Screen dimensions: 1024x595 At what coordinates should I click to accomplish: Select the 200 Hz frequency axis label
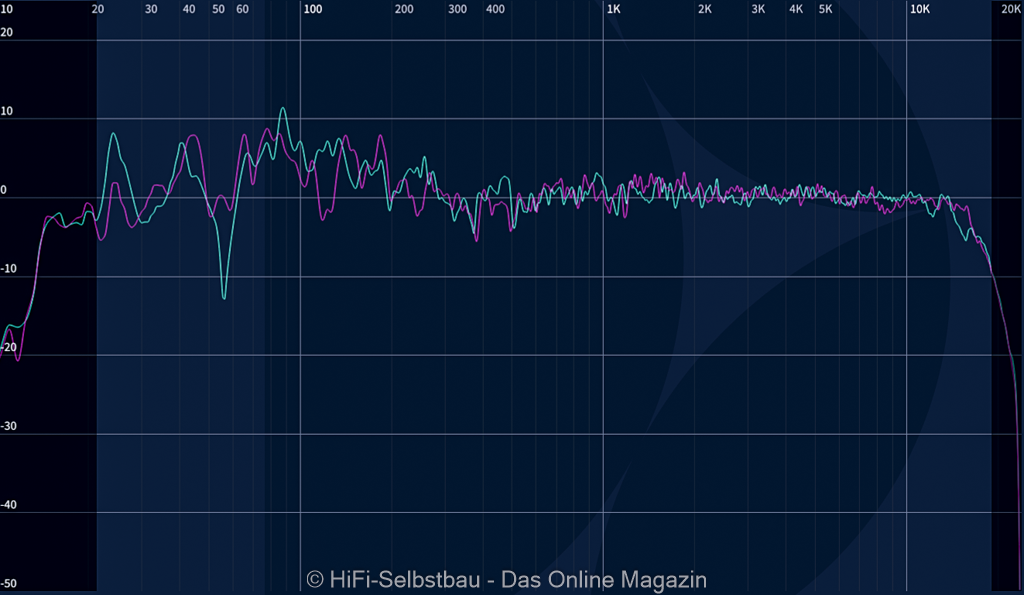coord(403,9)
